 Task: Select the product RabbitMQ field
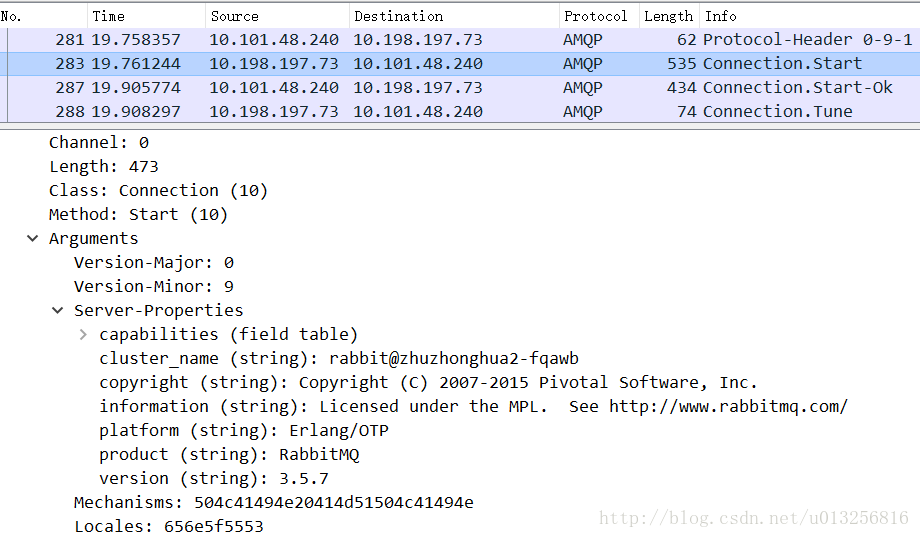point(228,454)
